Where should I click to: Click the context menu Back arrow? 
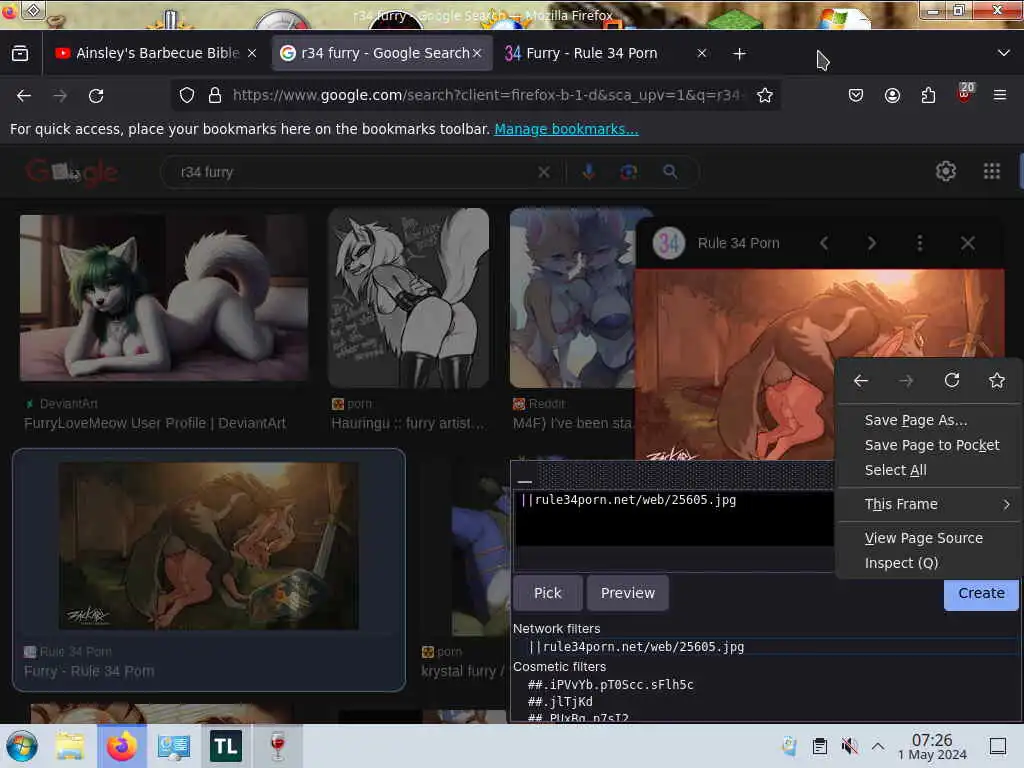click(861, 381)
